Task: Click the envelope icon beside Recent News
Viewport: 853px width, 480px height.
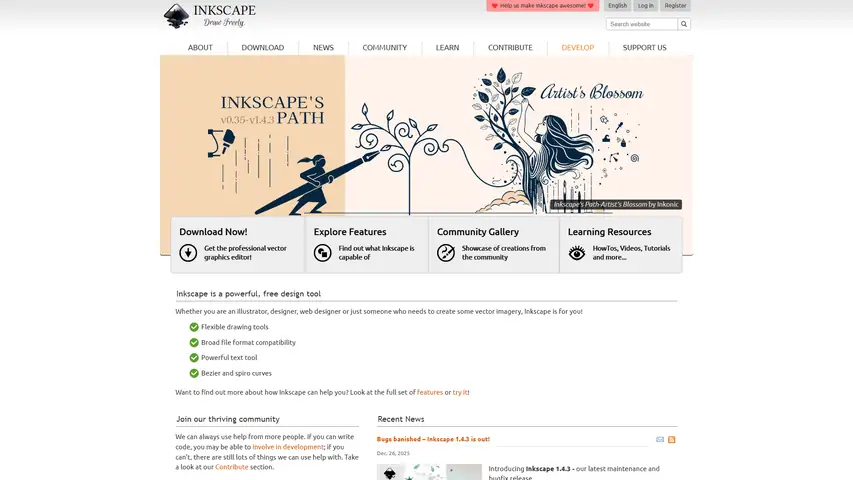Action: 660,439
